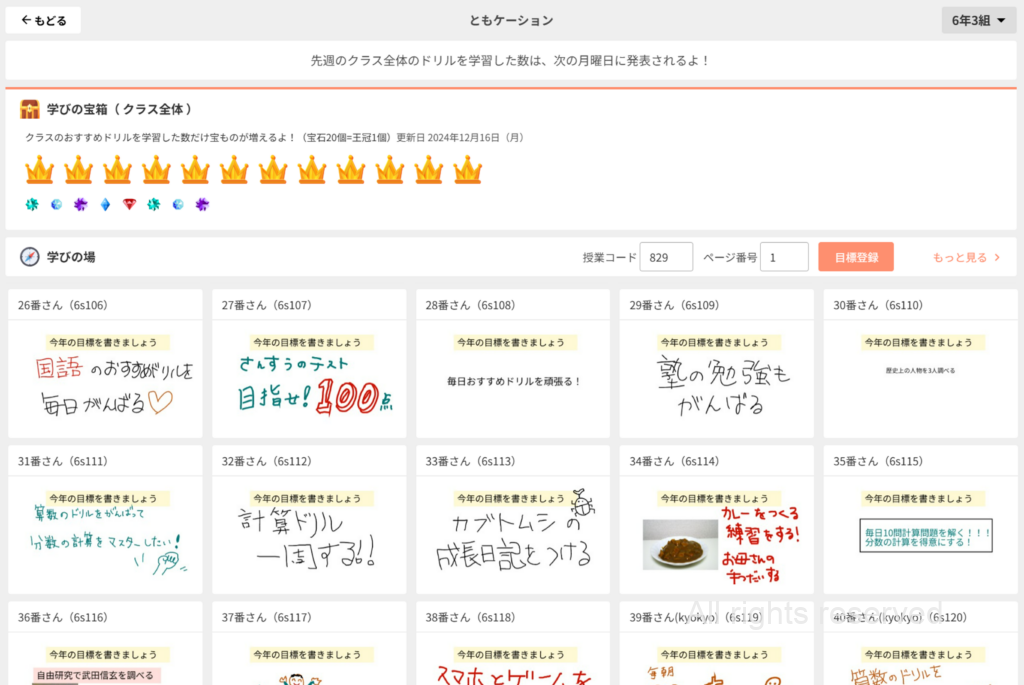Focus the ページ番号 input field

click(x=784, y=257)
